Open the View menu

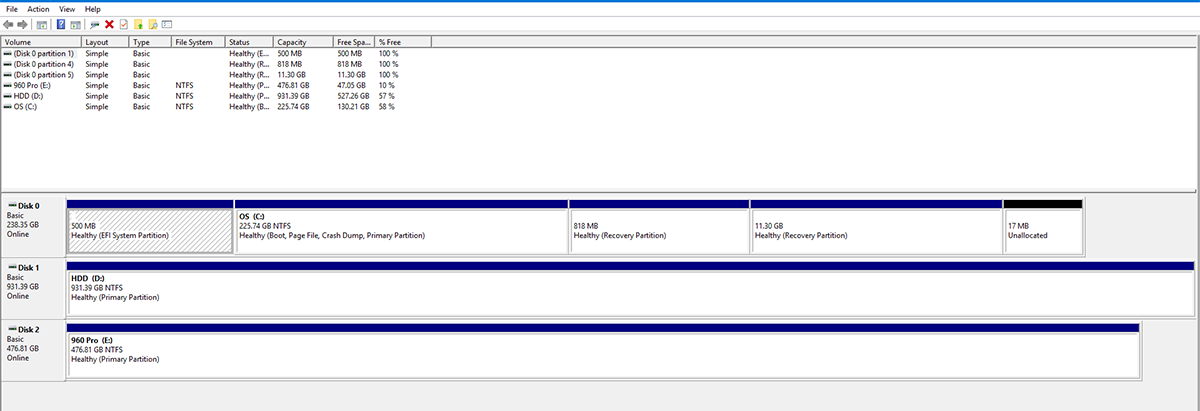(x=67, y=8)
